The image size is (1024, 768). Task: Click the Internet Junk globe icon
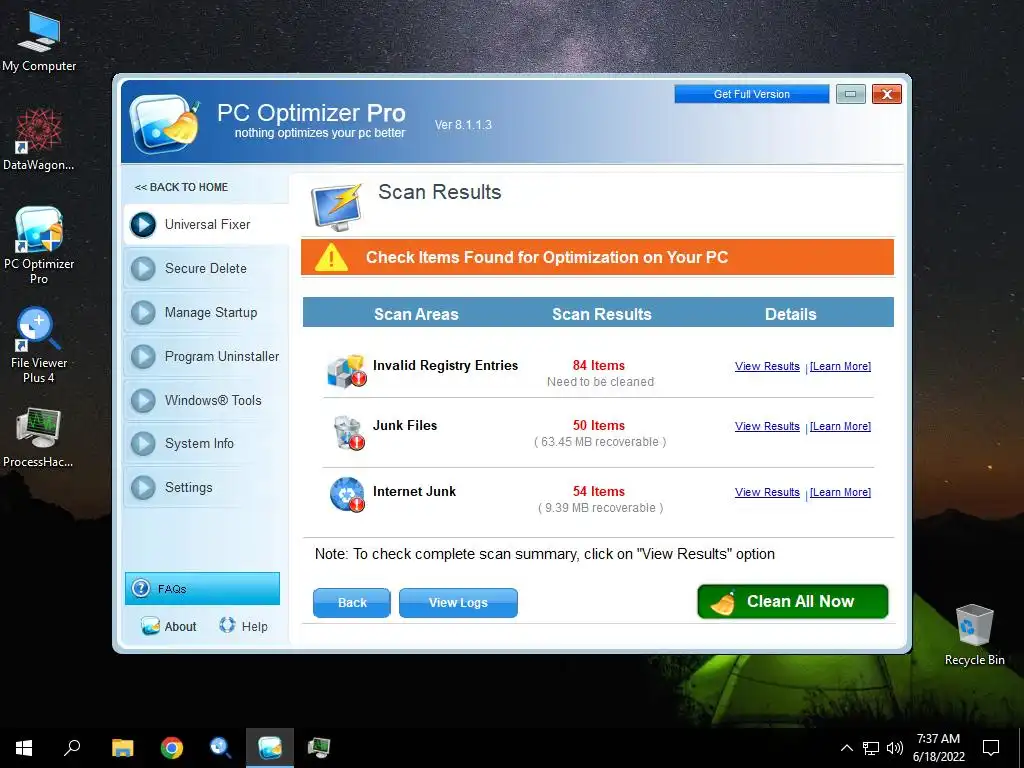point(347,494)
